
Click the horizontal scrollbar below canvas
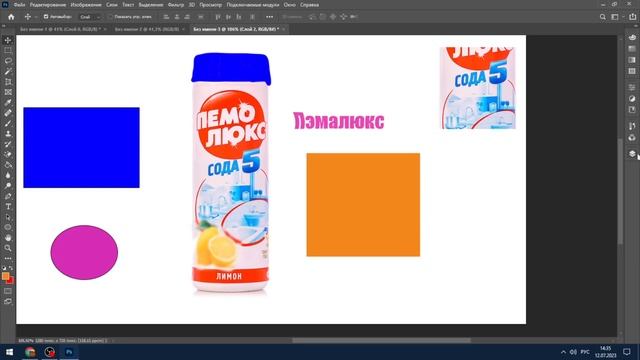coord(382,340)
